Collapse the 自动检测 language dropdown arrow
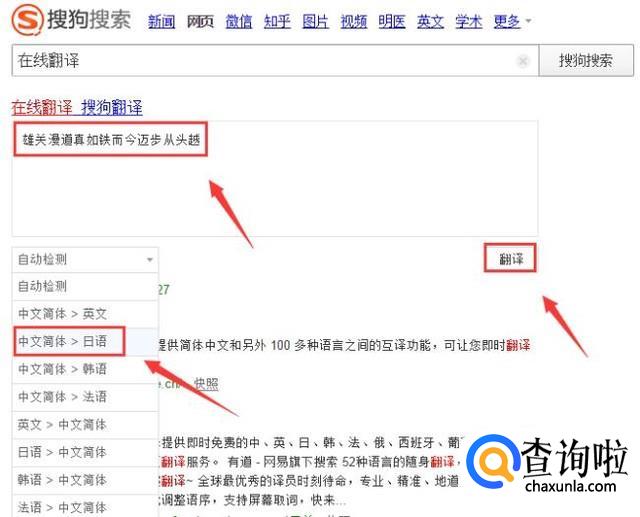This screenshot has height=517, width=640. (149, 260)
